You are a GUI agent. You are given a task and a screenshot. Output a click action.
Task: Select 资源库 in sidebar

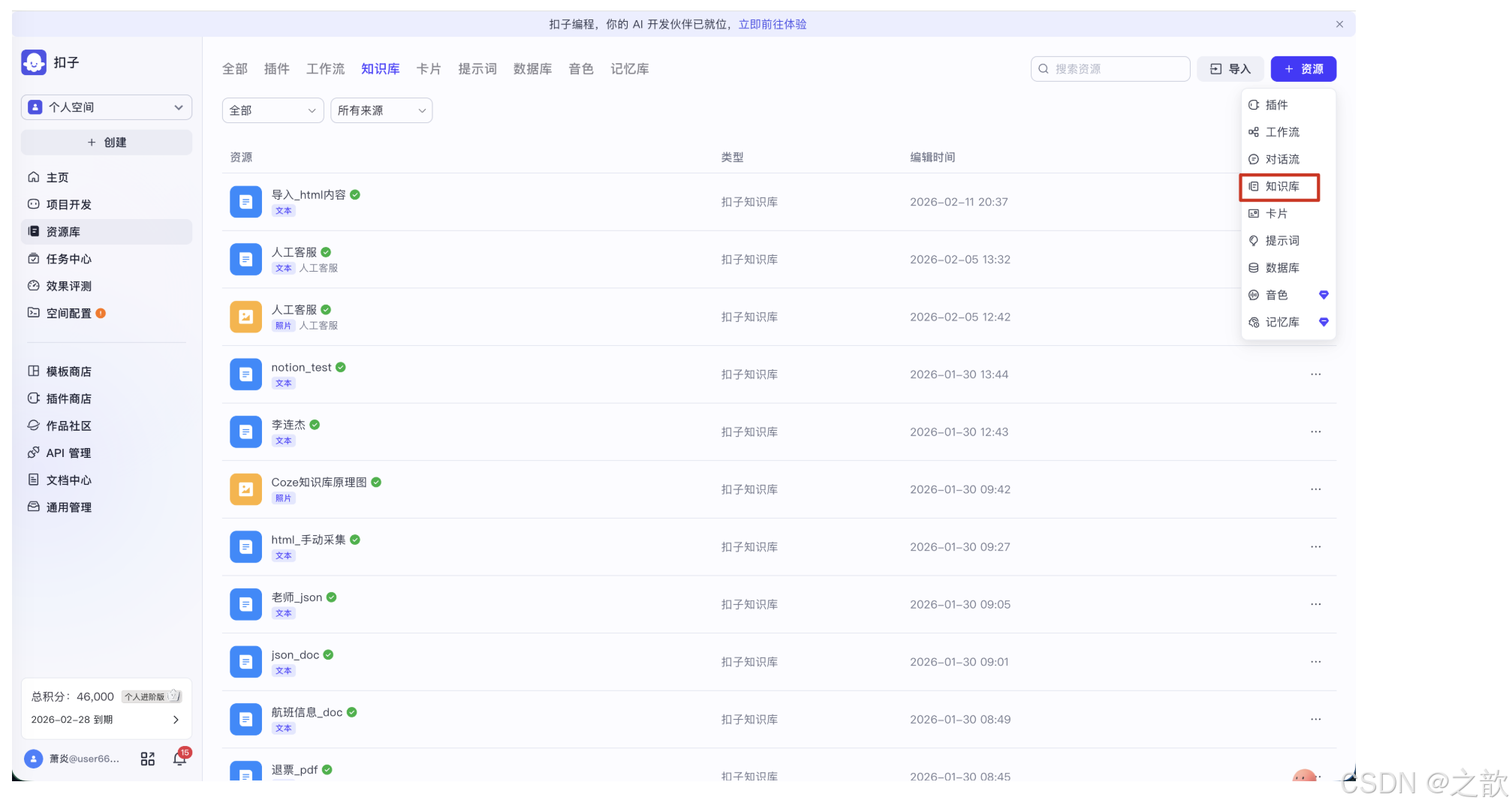pyautogui.click(x=106, y=232)
